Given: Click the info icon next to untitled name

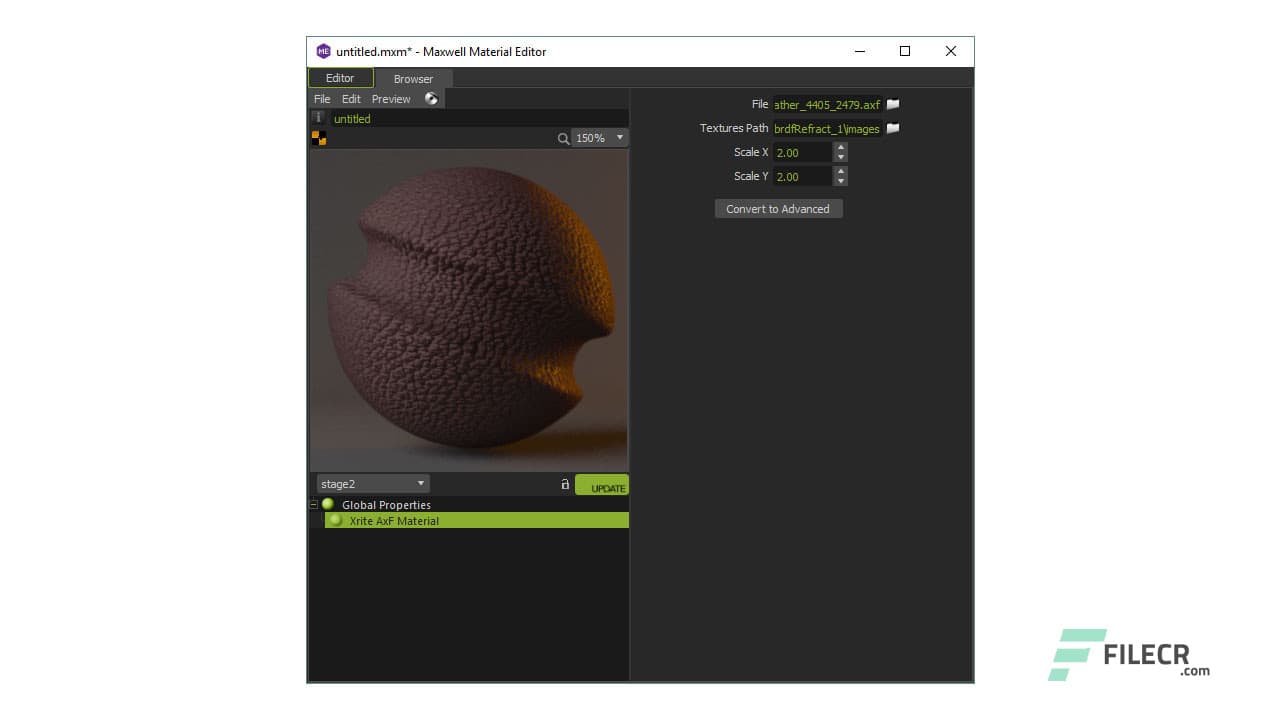Looking at the screenshot, I should [x=318, y=118].
